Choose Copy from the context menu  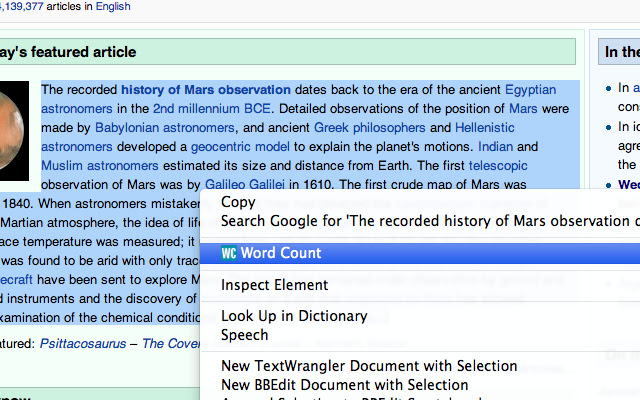pos(238,203)
